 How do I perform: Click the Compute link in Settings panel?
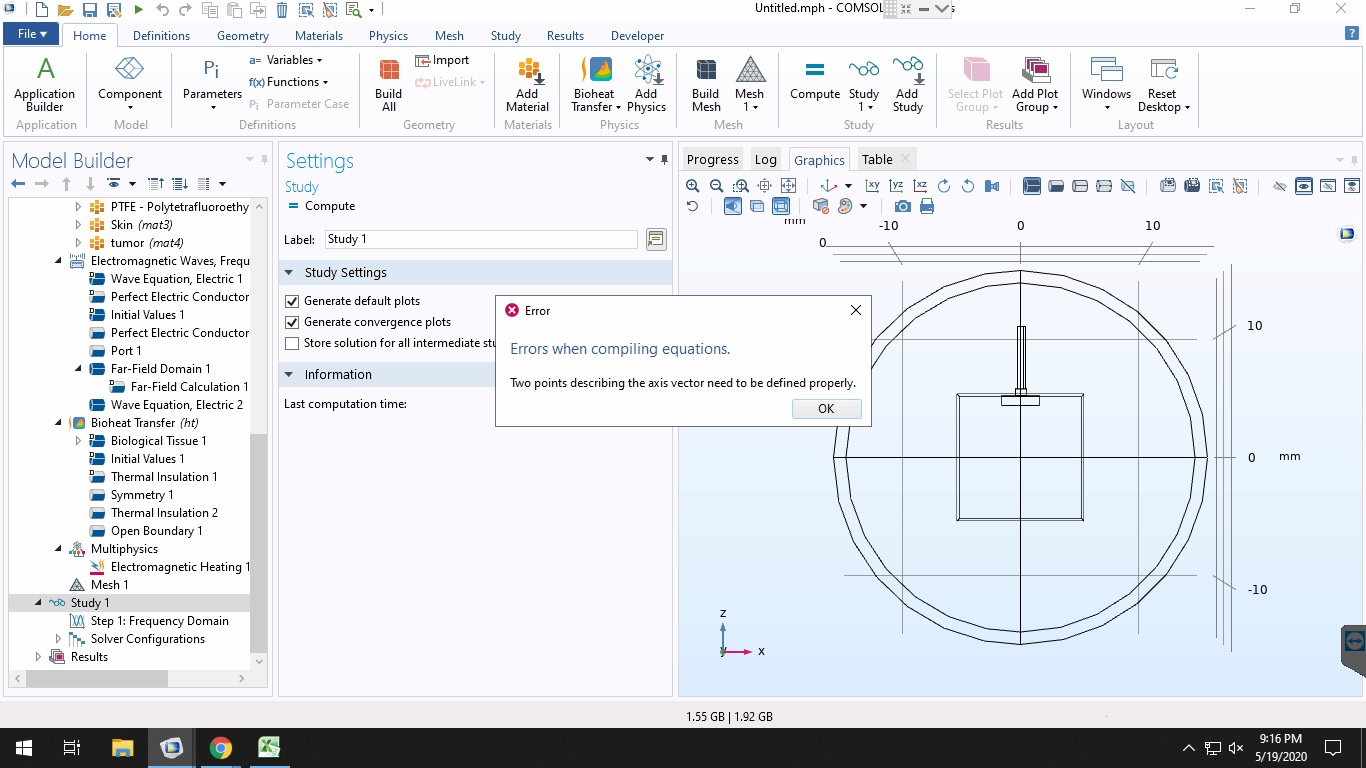pos(321,206)
